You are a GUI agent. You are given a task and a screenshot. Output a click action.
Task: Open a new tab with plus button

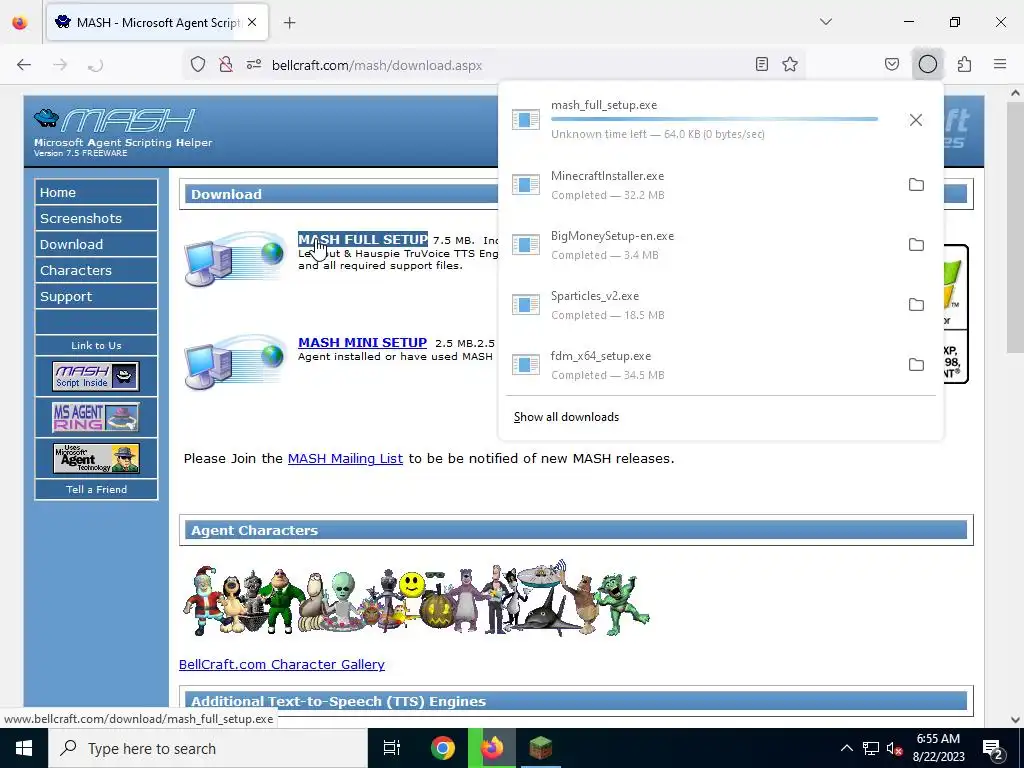tap(289, 23)
